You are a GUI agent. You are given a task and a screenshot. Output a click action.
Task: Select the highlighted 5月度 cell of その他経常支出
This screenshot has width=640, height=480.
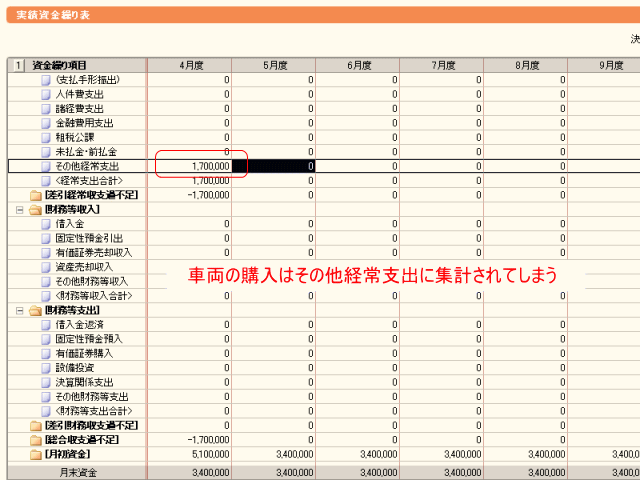(x=274, y=167)
